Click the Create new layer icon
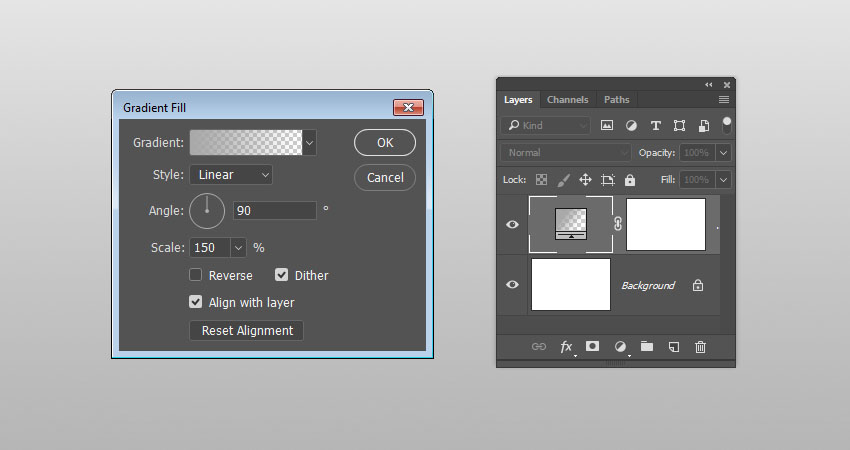850x450 pixels. 674,346
